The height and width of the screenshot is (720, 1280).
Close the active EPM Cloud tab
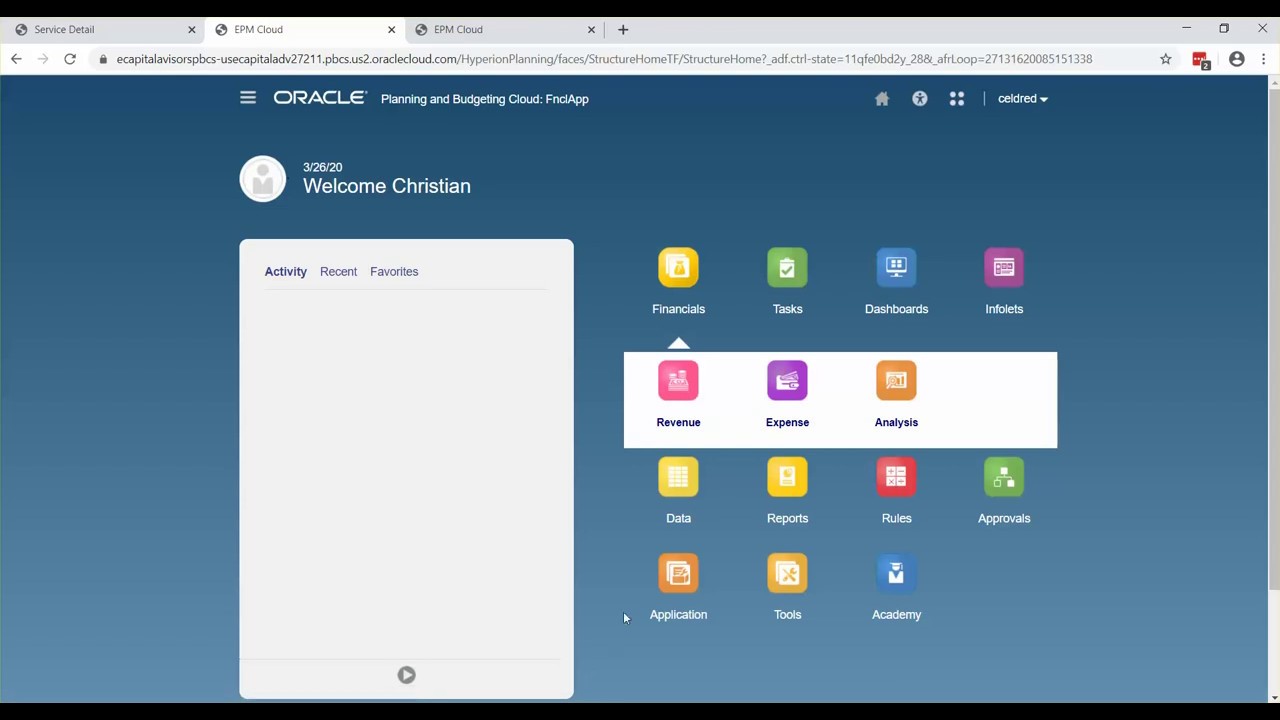coord(391,30)
